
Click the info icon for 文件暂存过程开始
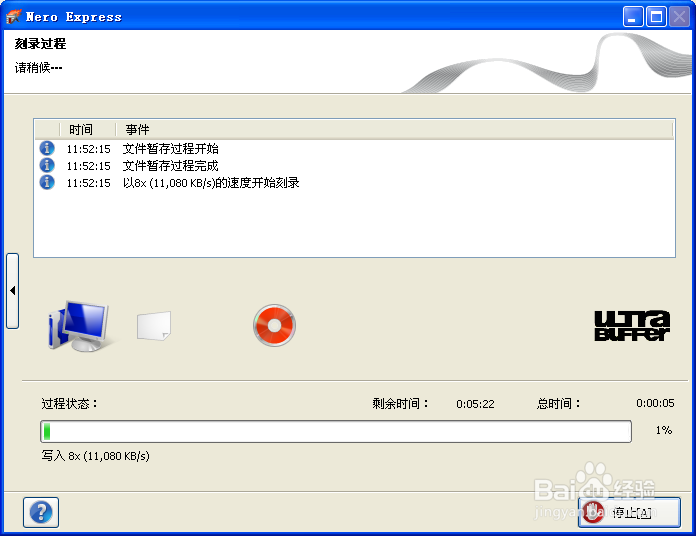point(47,148)
